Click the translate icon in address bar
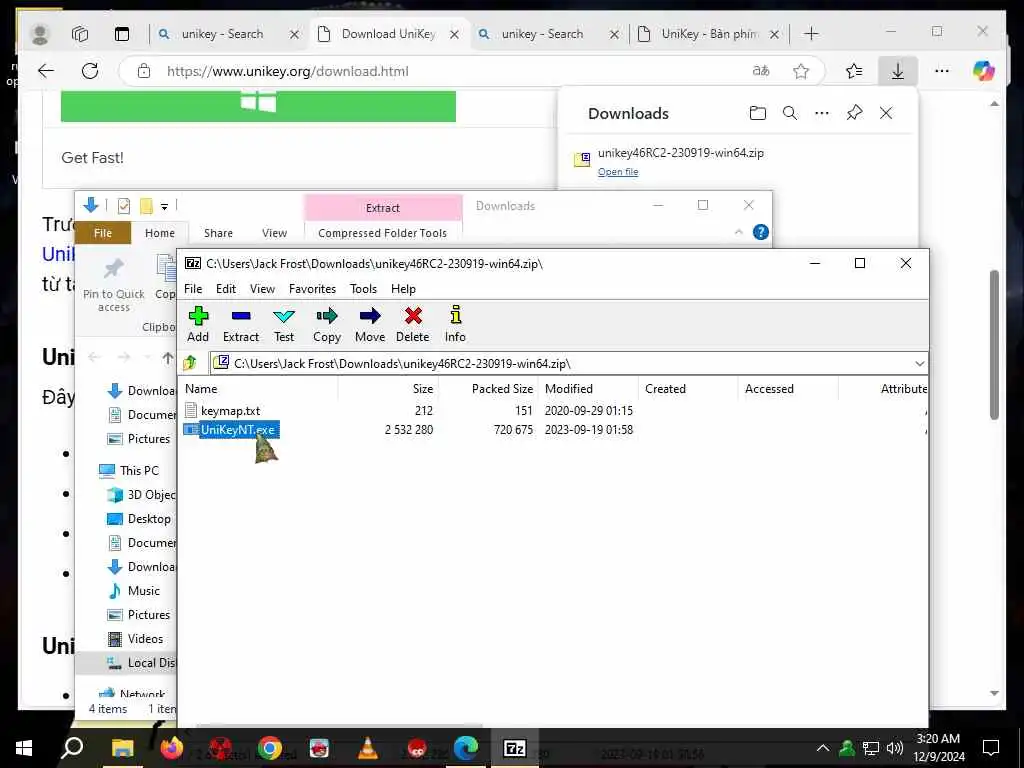 coord(761,71)
